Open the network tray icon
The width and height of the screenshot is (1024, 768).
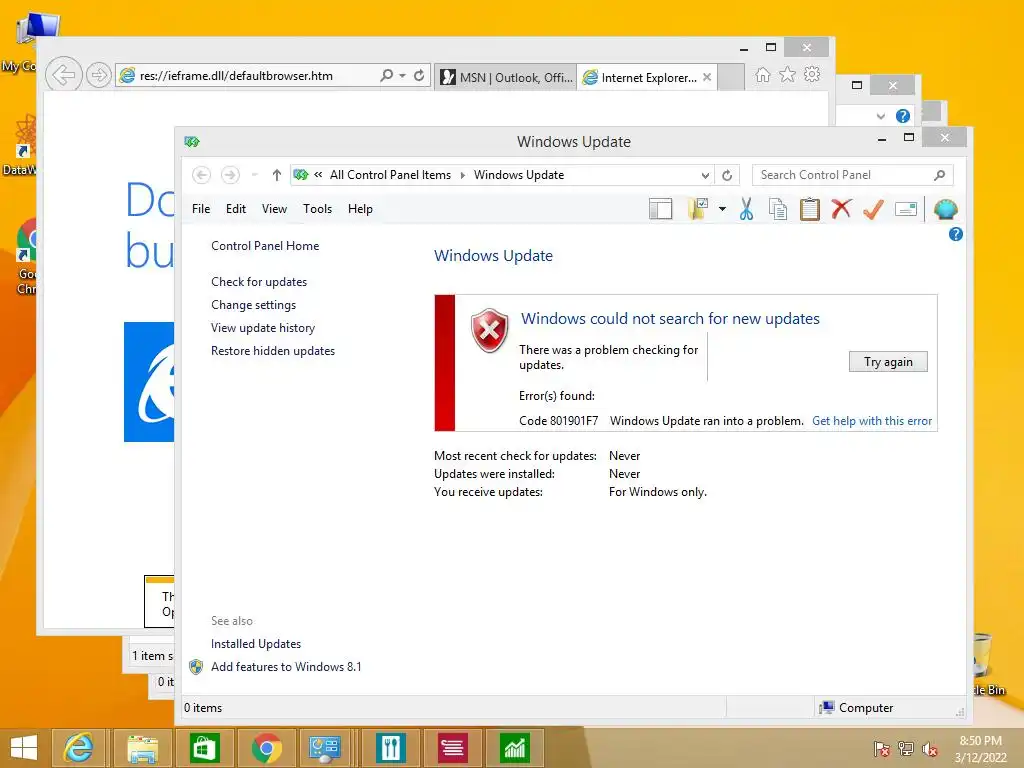pos(906,748)
